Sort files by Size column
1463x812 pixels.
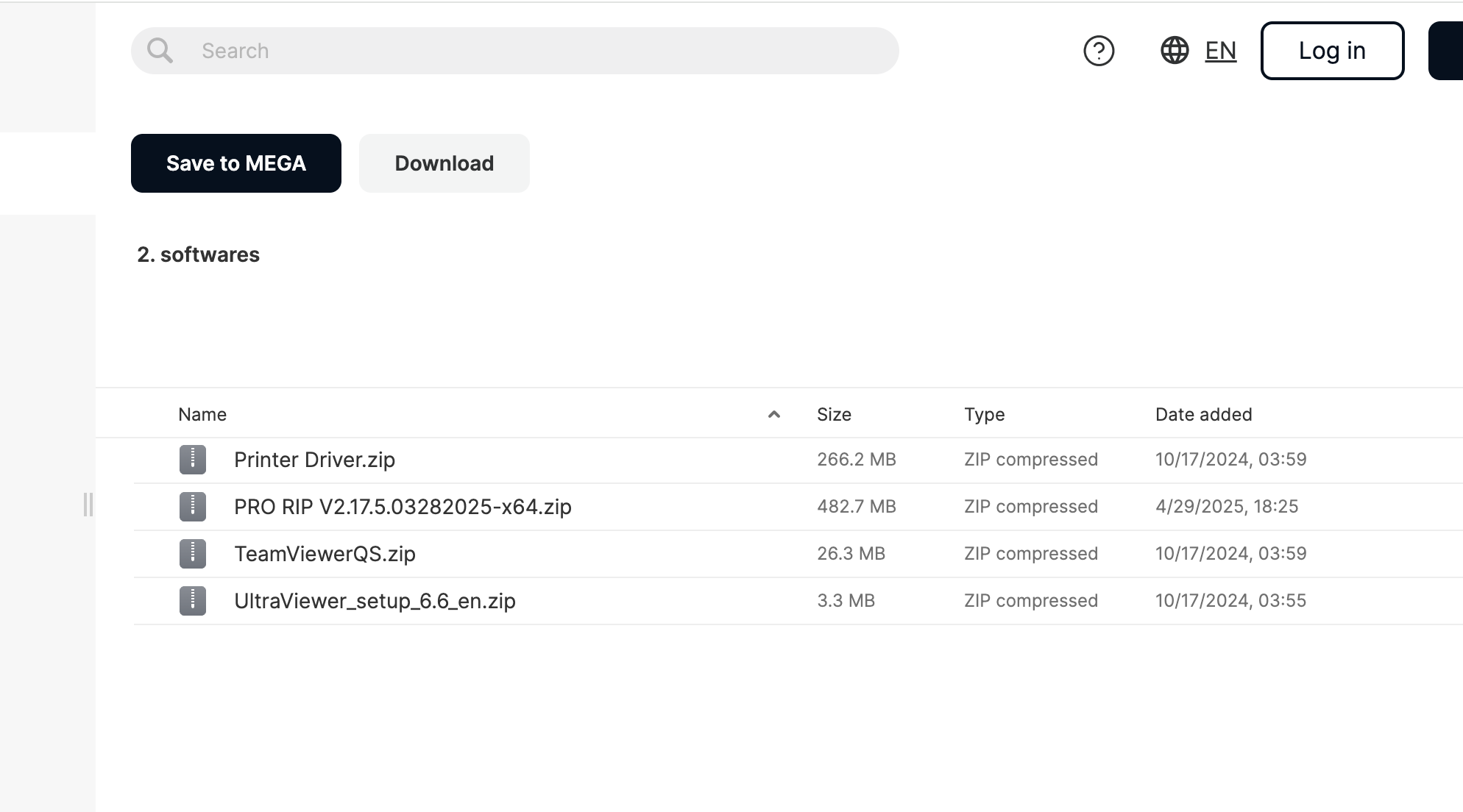[x=834, y=415]
